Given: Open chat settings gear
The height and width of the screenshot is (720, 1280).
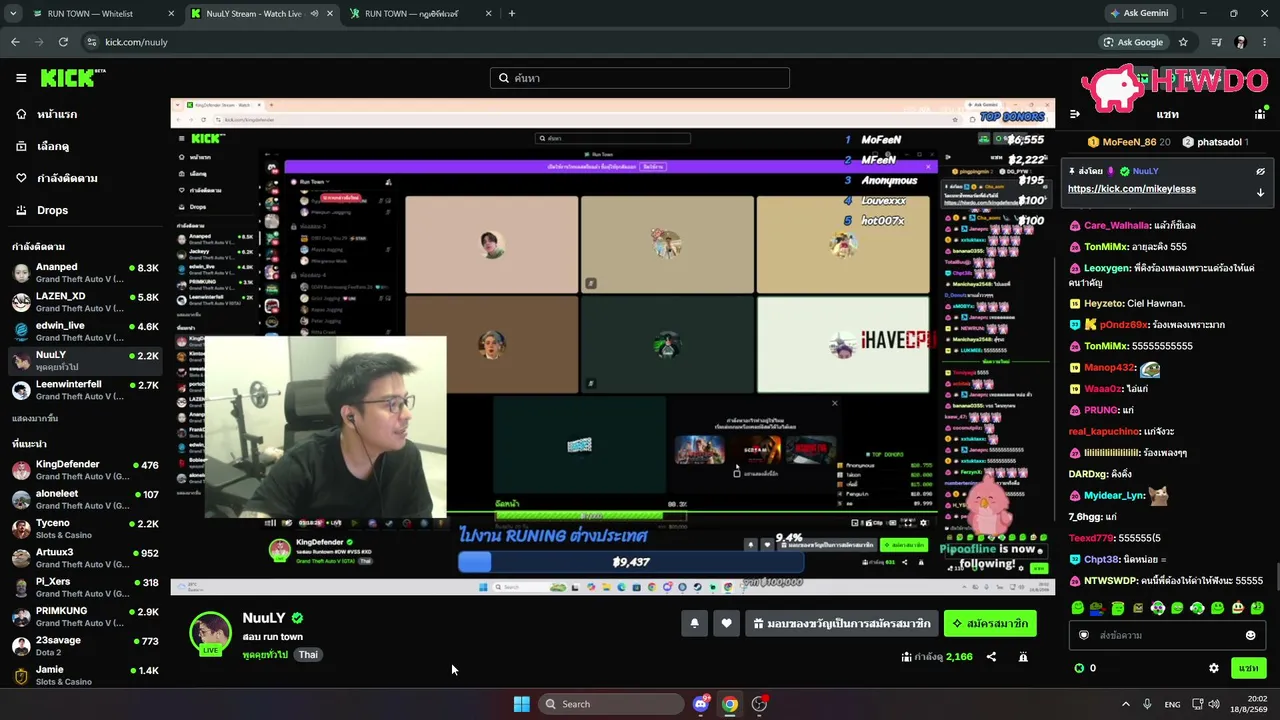Looking at the screenshot, I should [x=1214, y=668].
